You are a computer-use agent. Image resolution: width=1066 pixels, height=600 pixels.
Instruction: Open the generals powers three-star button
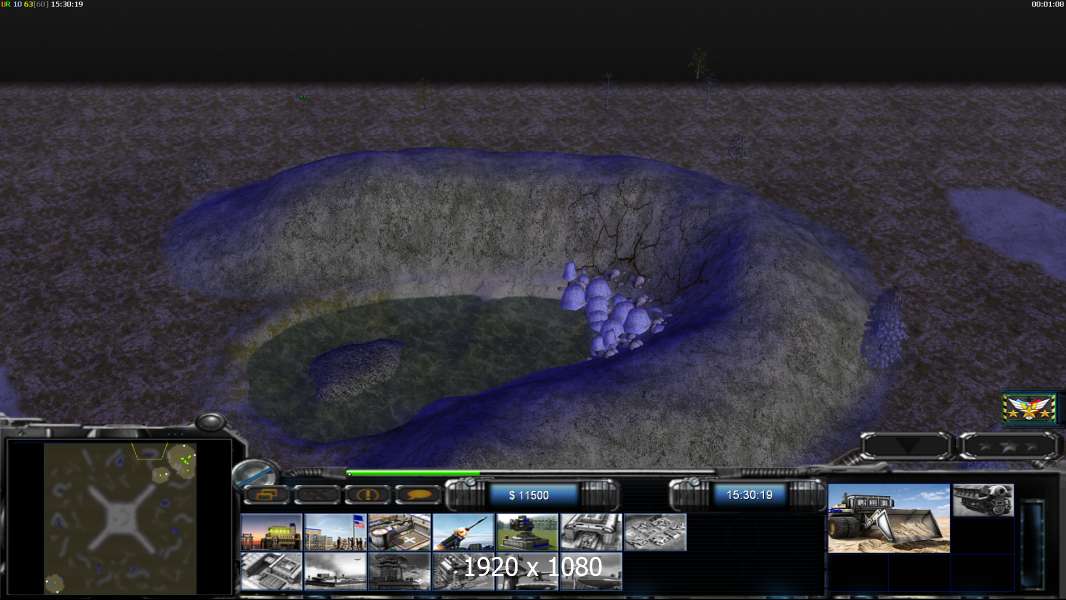[x=1010, y=446]
